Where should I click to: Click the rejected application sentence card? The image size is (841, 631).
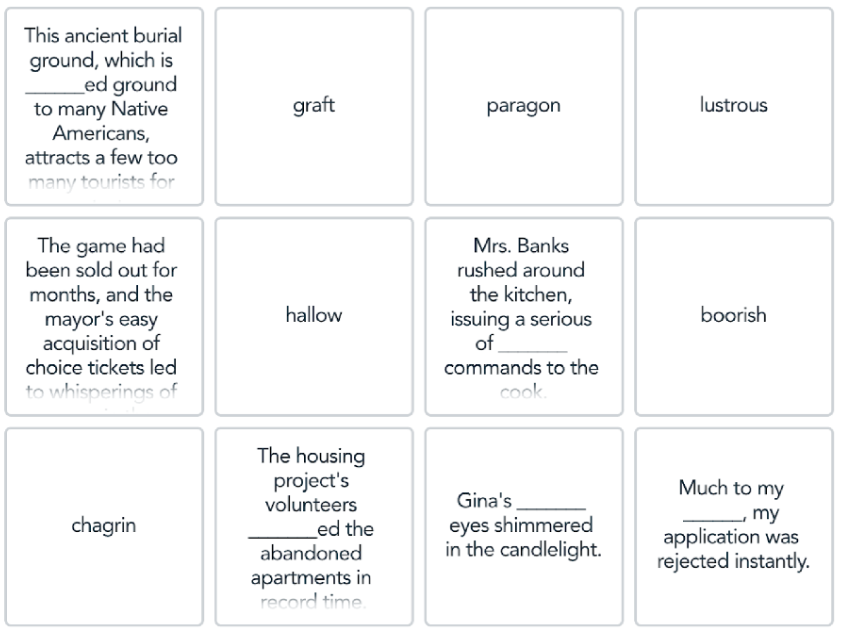click(733, 525)
